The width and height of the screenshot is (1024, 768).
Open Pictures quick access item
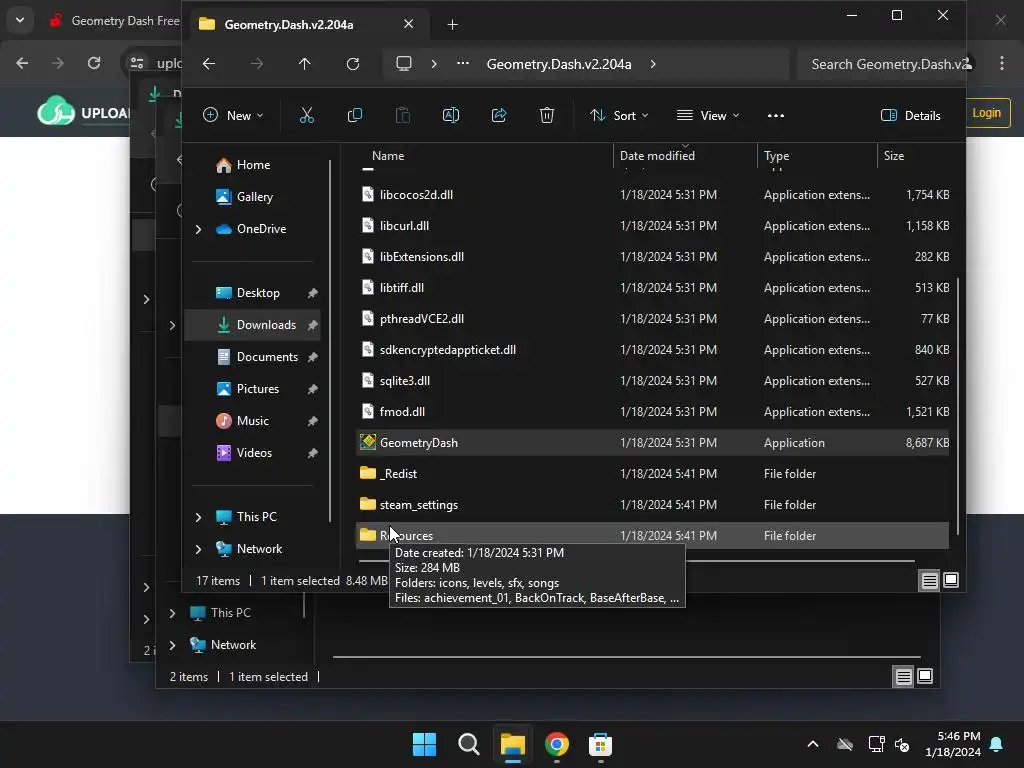pos(253,389)
